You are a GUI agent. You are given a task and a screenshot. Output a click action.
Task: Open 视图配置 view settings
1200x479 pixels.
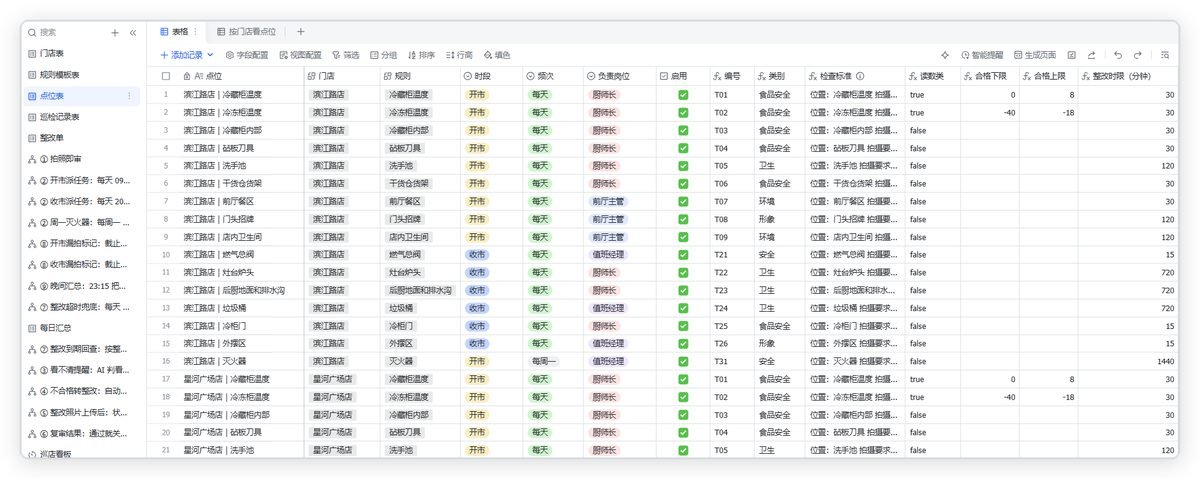300,55
